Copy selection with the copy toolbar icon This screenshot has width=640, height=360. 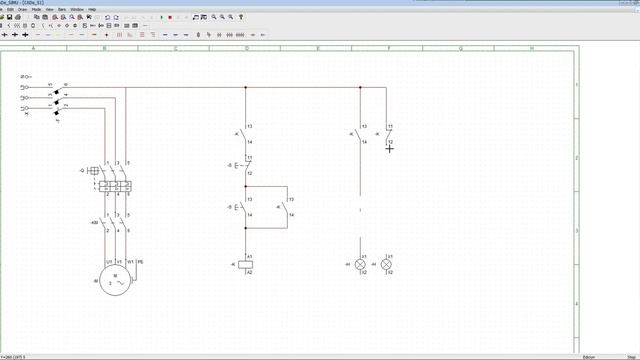37,17
